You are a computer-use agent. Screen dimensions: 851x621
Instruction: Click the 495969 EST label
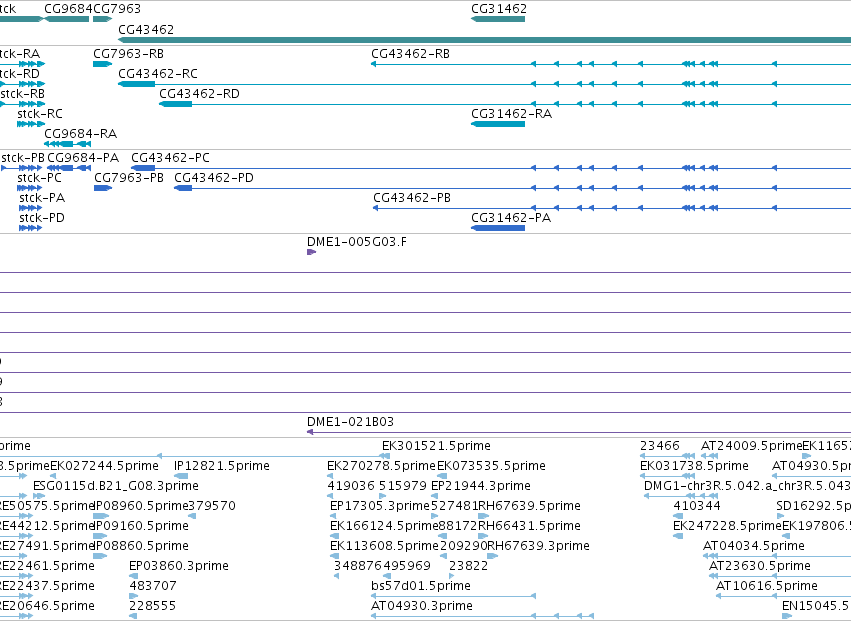(x=407, y=567)
